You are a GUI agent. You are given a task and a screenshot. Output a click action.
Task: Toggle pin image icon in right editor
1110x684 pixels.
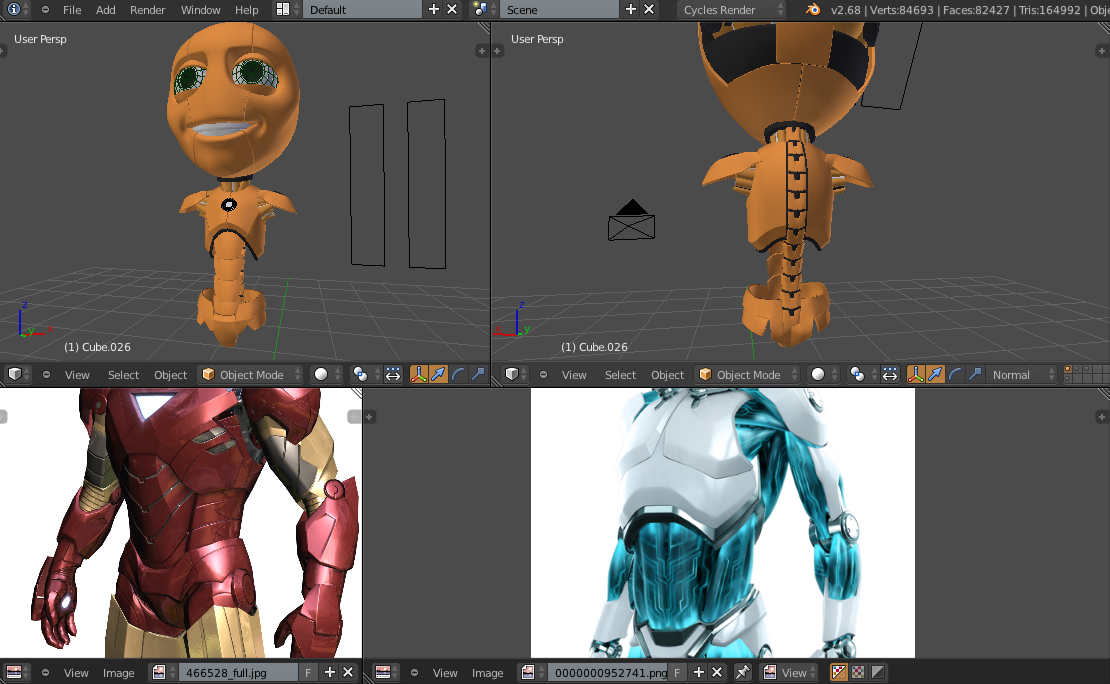[x=742, y=673]
